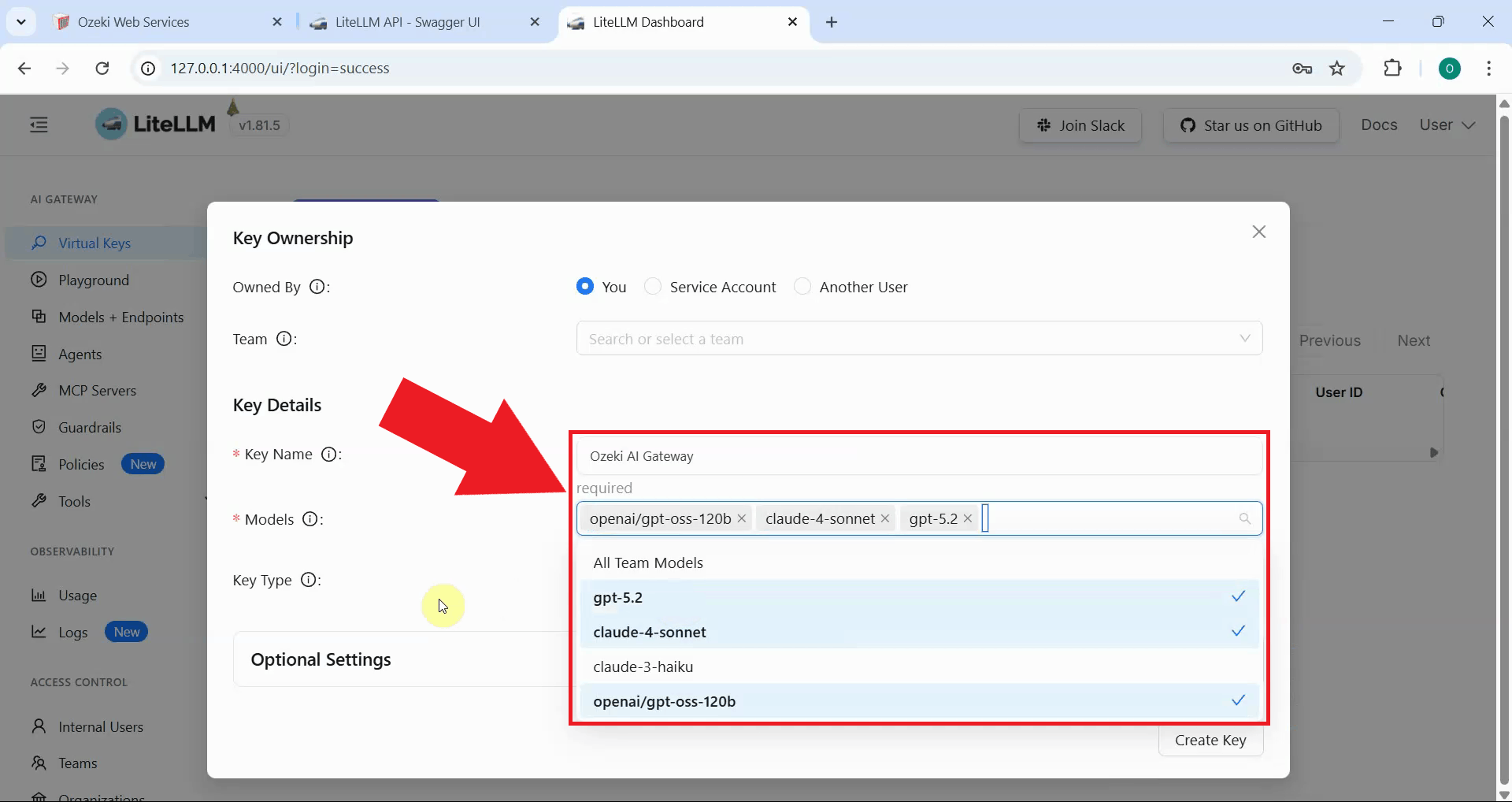The height and width of the screenshot is (802, 1512).
Task: Select Another User as key owner
Action: coord(802,287)
